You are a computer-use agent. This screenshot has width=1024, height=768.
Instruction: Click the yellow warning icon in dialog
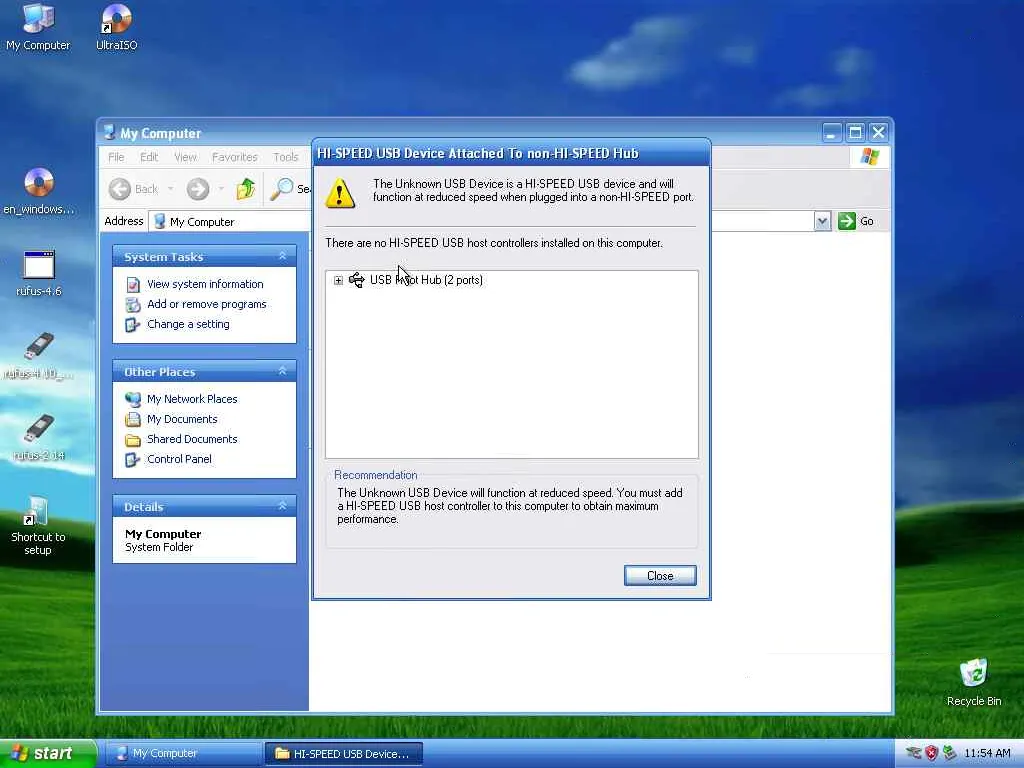pyautogui.click(x=340, y=193)
